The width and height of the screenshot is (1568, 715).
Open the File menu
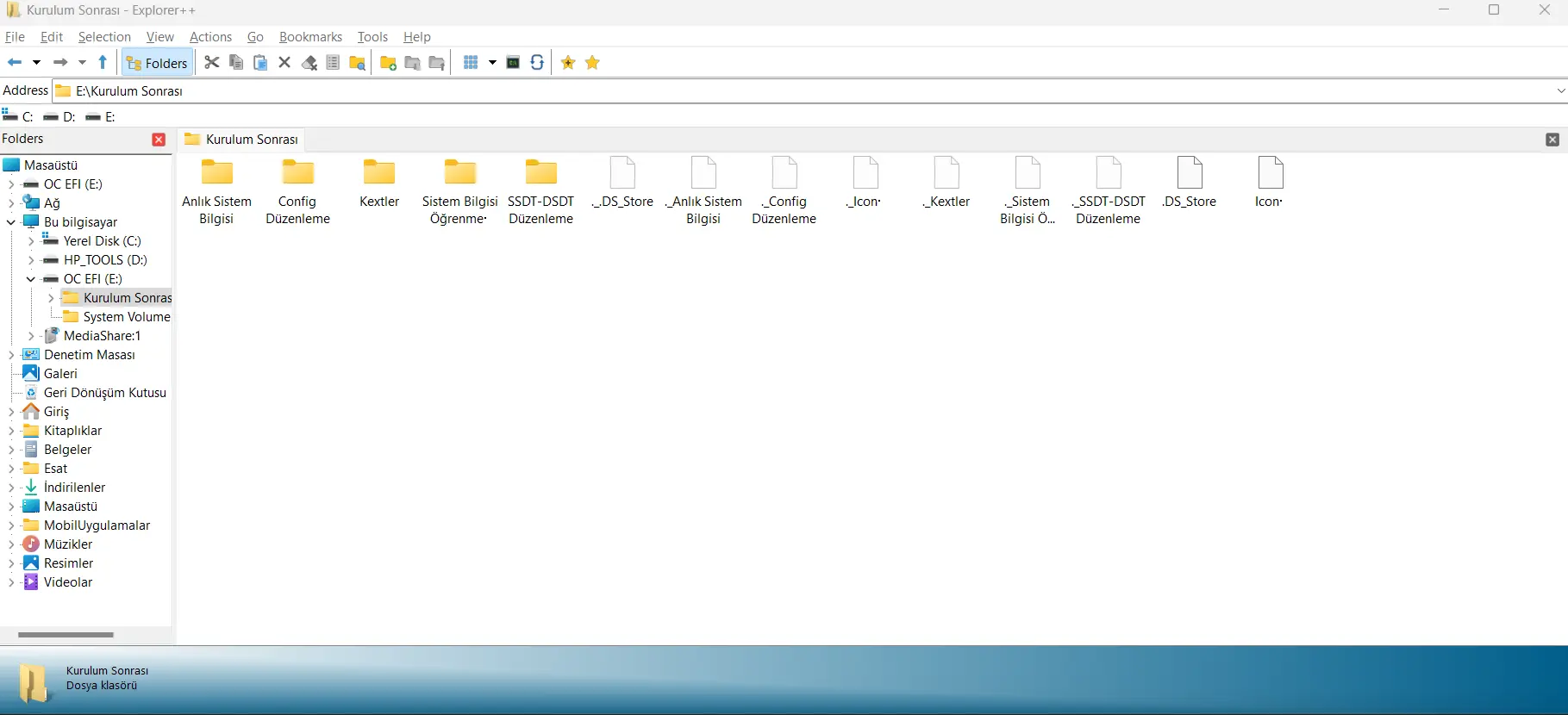(15, 37)
